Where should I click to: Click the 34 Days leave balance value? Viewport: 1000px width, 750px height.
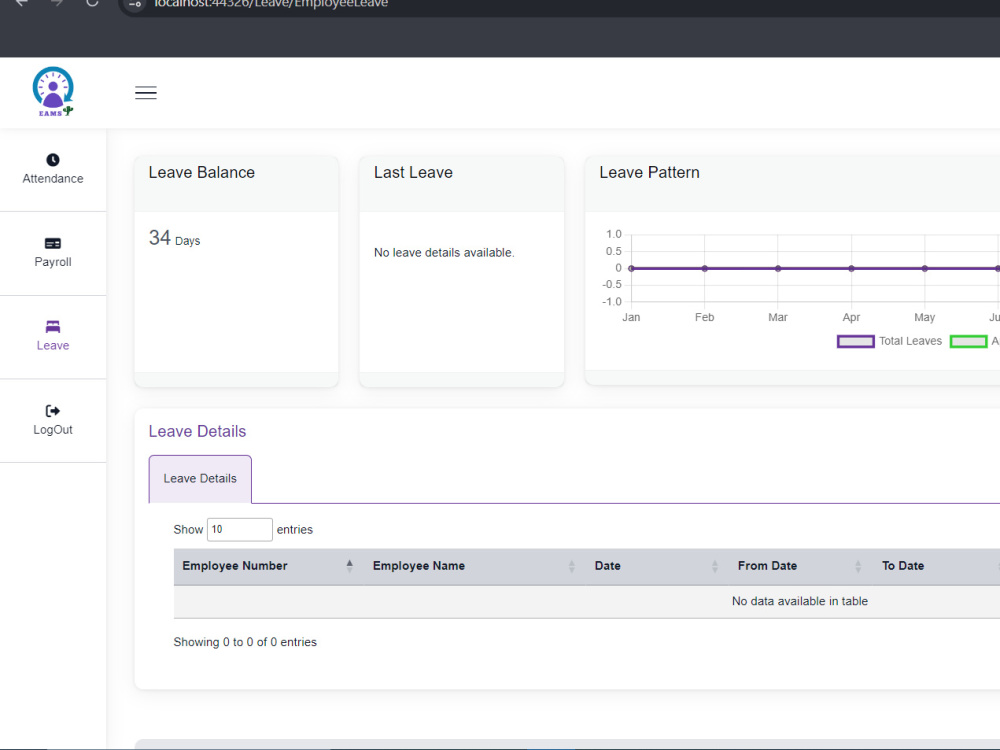174,239
